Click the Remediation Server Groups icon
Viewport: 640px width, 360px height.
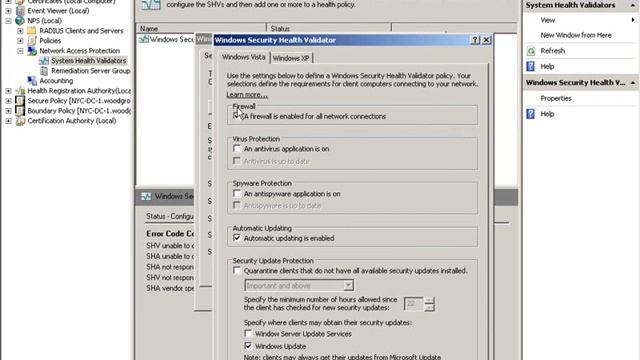[x=44, y=71]
